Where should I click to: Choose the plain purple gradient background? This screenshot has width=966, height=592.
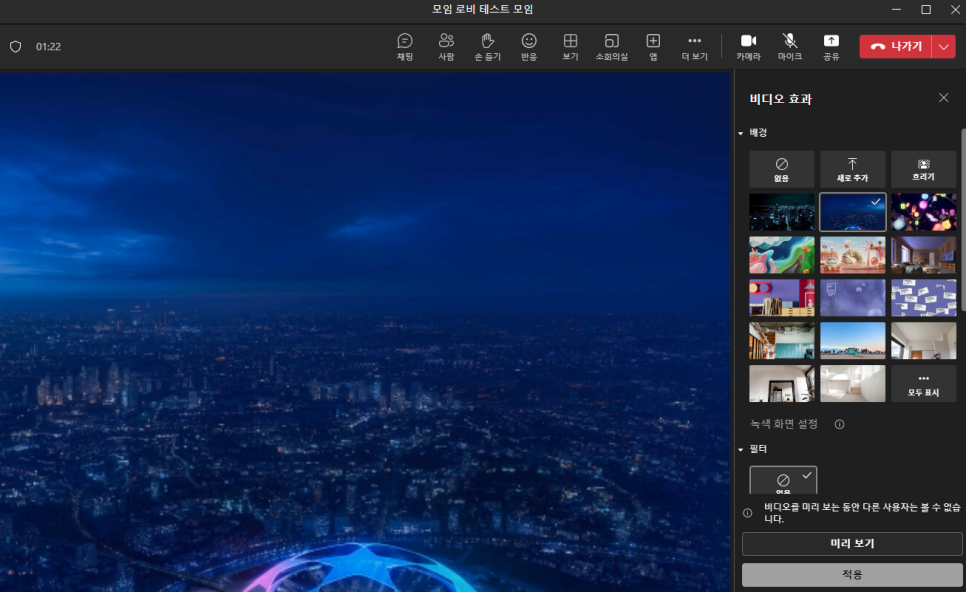point(852,298)
